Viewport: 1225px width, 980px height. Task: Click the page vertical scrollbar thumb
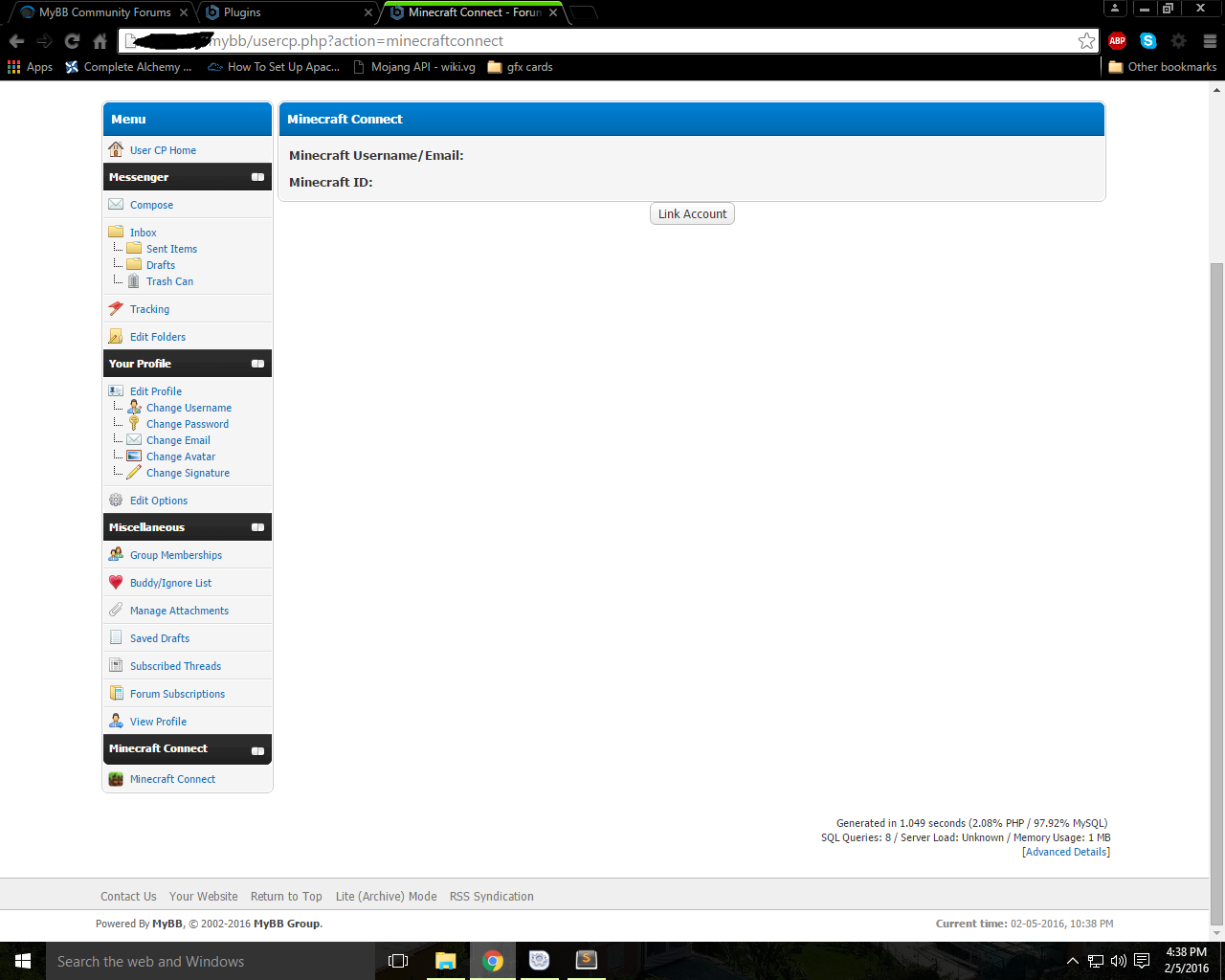click(1216, 593)
